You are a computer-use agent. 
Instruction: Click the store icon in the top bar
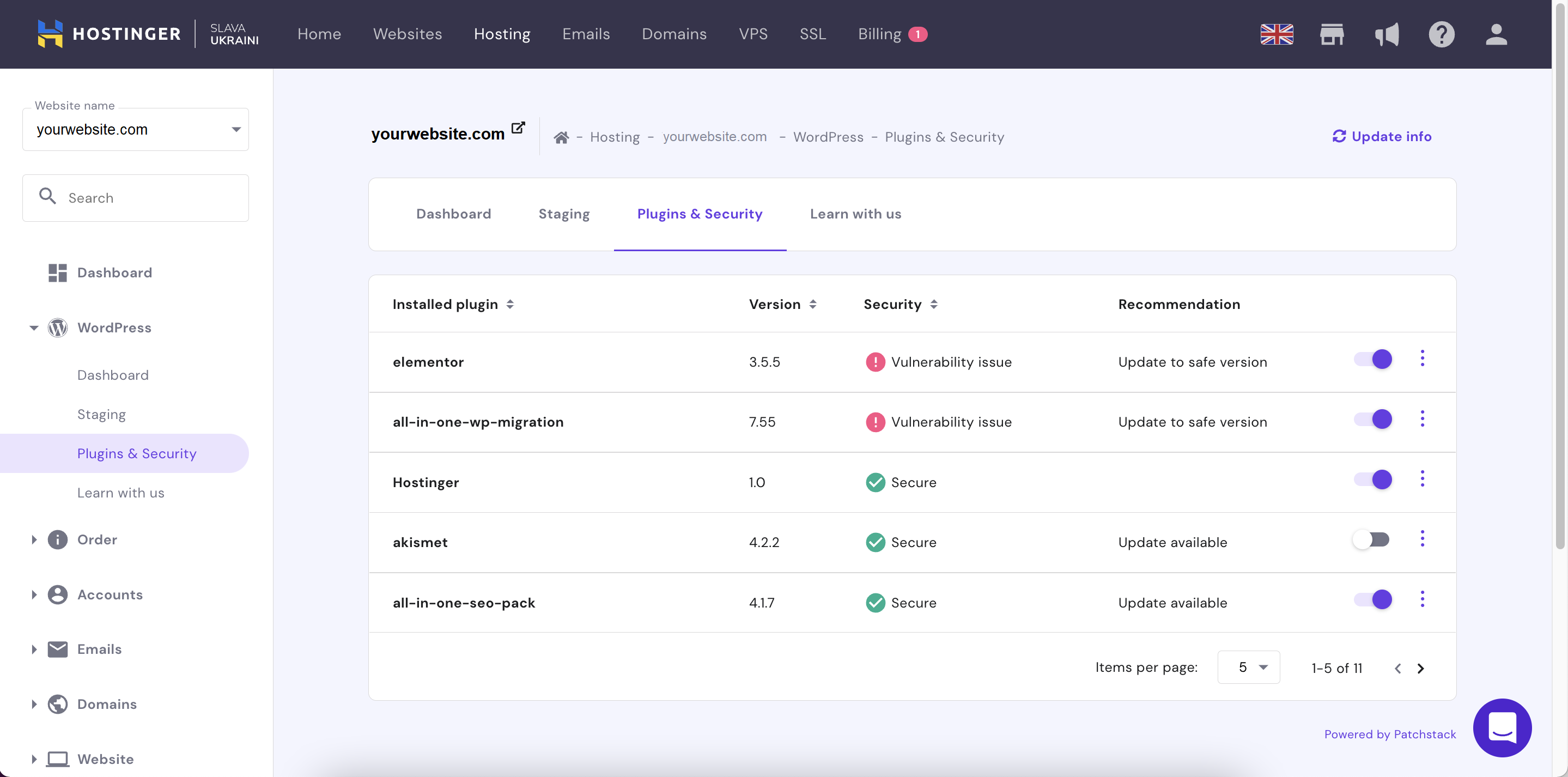click(x=1333, y=34)
